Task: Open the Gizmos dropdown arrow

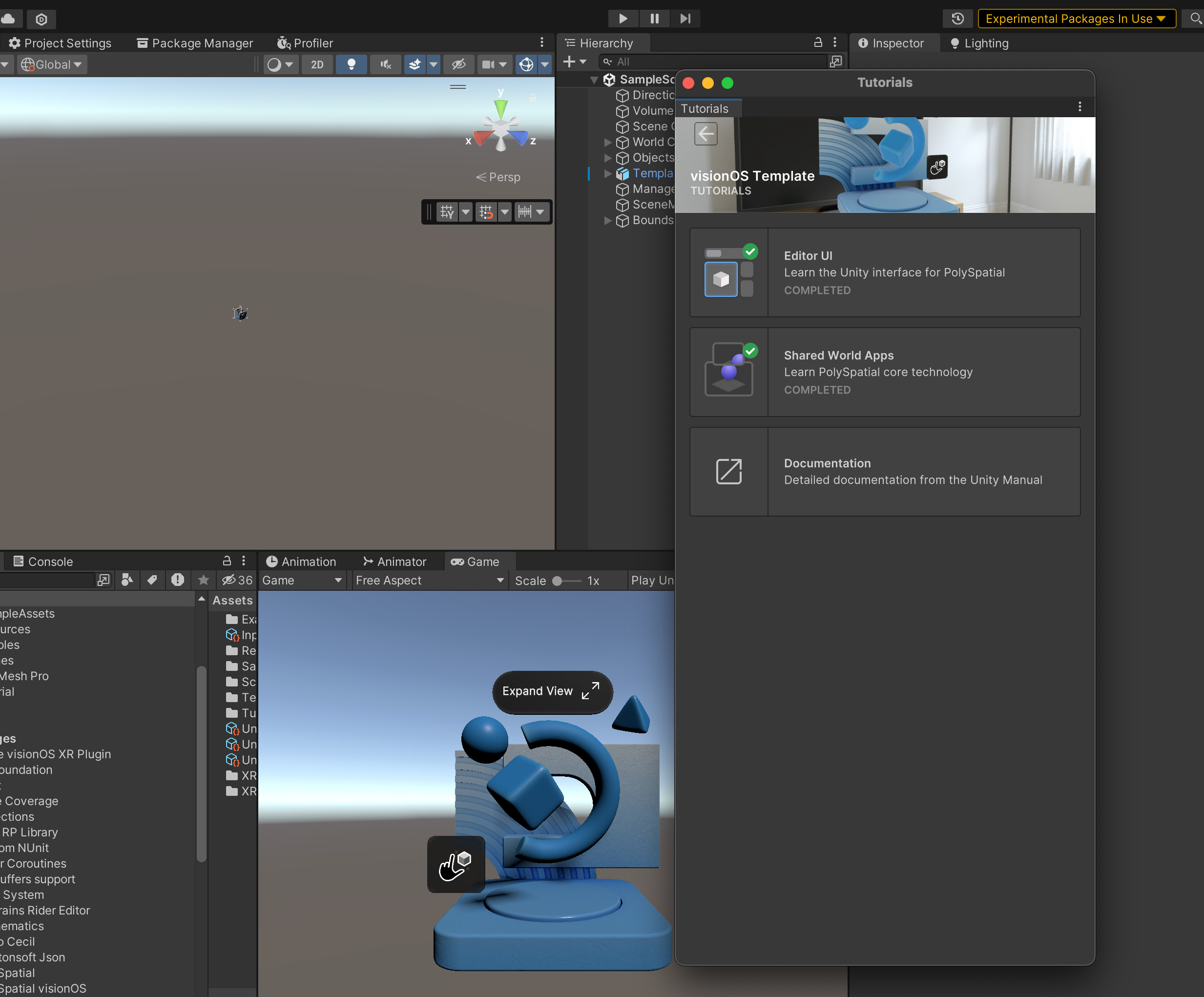Action: coord(545,64)
